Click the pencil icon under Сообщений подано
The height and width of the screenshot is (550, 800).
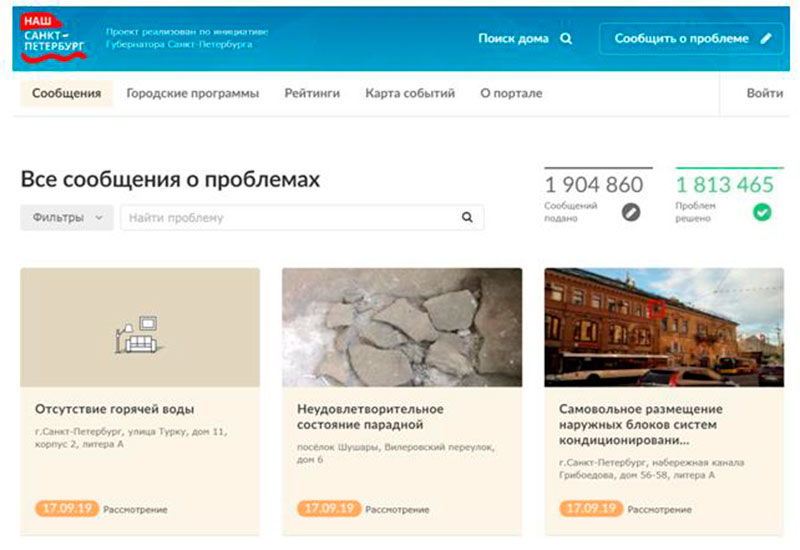coord(631,212)
